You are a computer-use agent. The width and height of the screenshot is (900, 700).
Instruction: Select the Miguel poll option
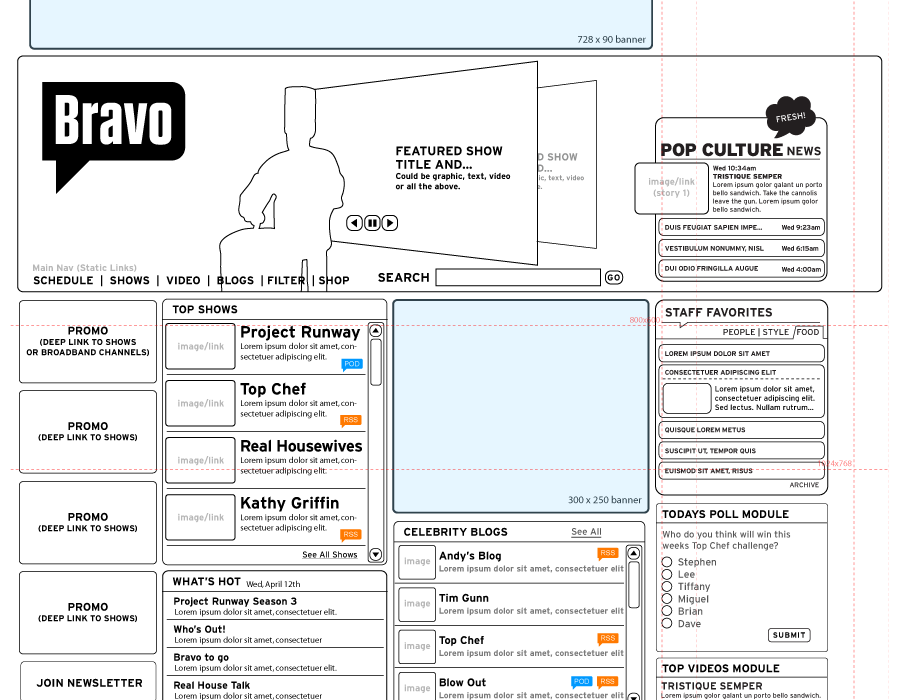[x=667, y=599]
